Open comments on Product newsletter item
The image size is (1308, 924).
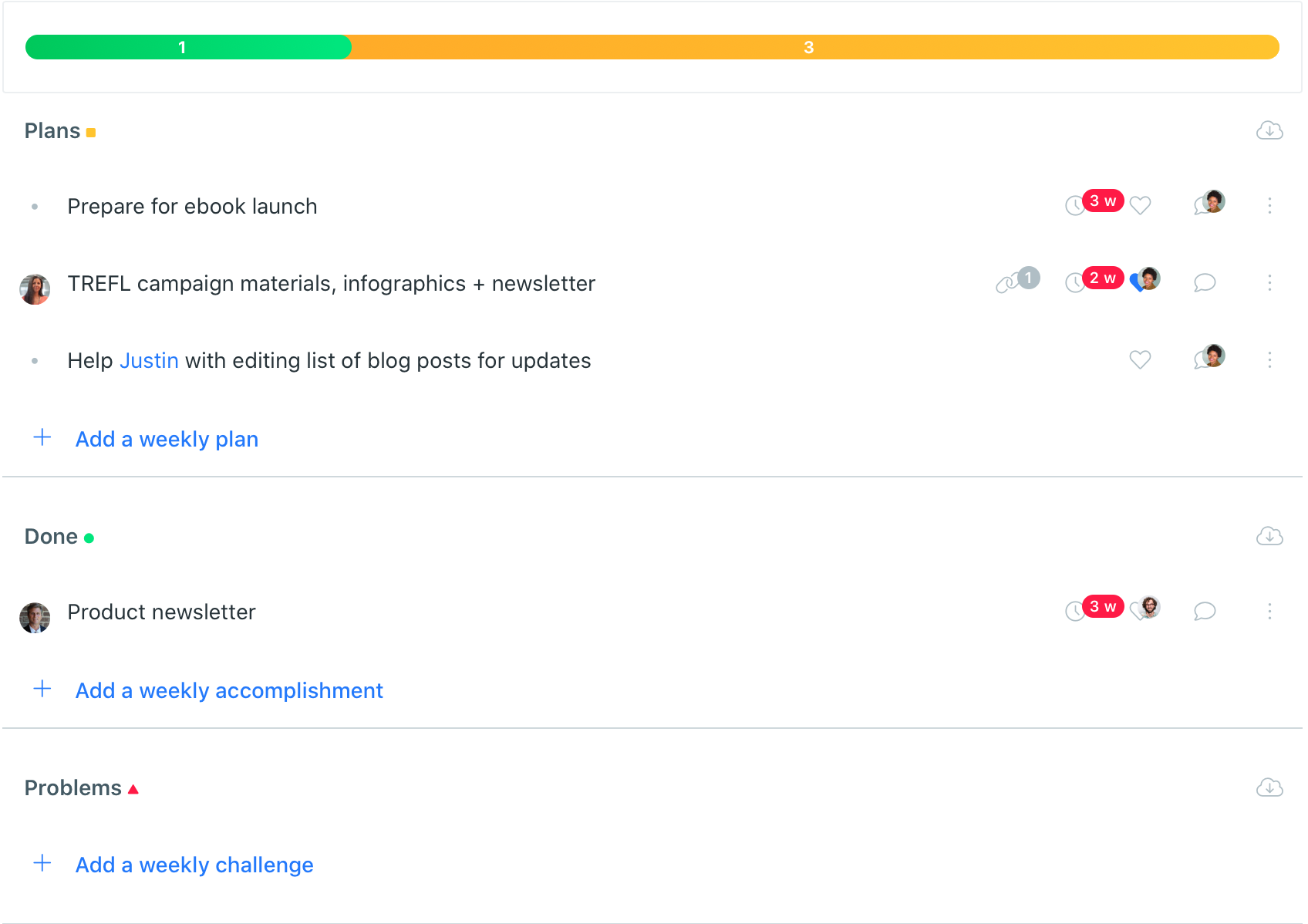(1205, 612)
